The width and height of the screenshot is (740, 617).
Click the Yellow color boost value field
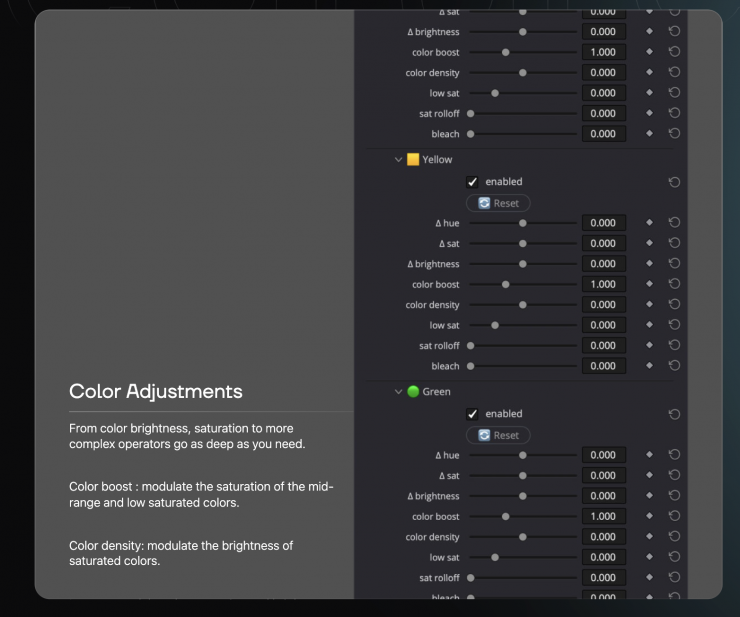click(603, 284)
